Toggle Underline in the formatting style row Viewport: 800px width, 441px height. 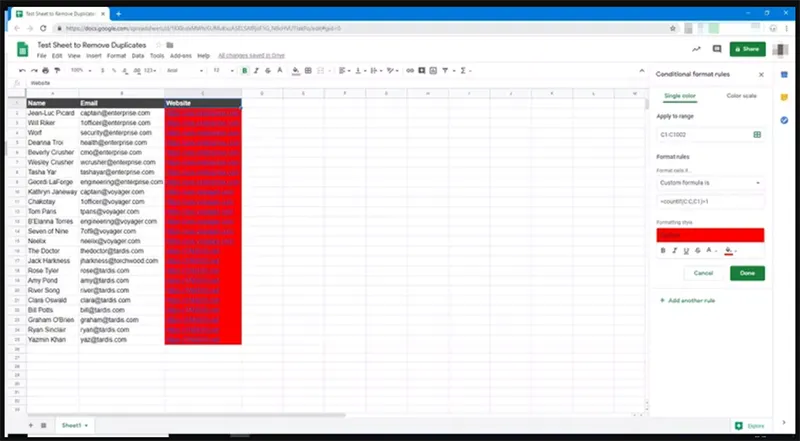[x=686, y=251]
